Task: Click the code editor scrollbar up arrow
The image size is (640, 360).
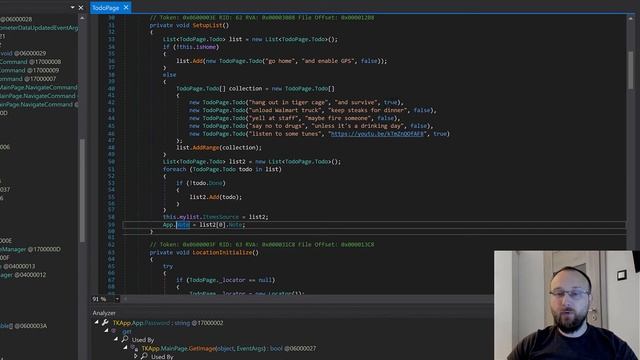Action: point(631,19)
